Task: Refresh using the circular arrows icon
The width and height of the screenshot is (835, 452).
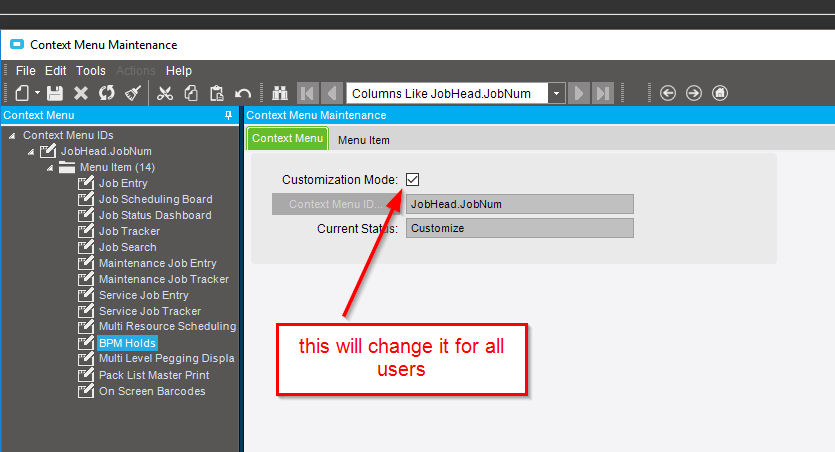Action: pos(107,93)
